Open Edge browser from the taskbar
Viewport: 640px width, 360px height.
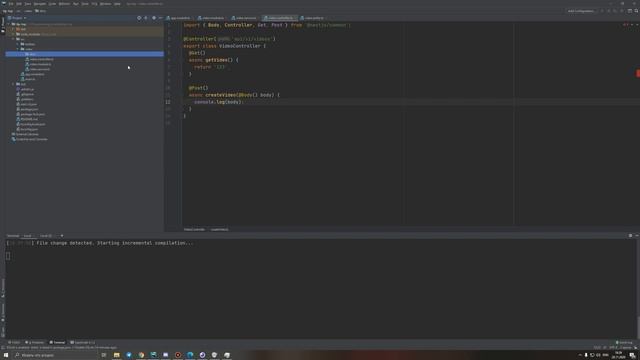pyautogui.click(x=190, y=355)
